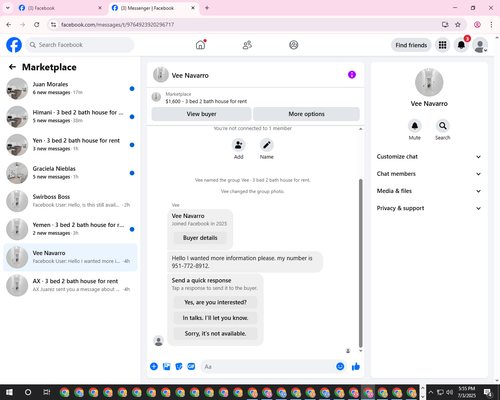Screen dimensions: 500x400
Task: Click the Search Facebook field
Action: click(80, 45)
